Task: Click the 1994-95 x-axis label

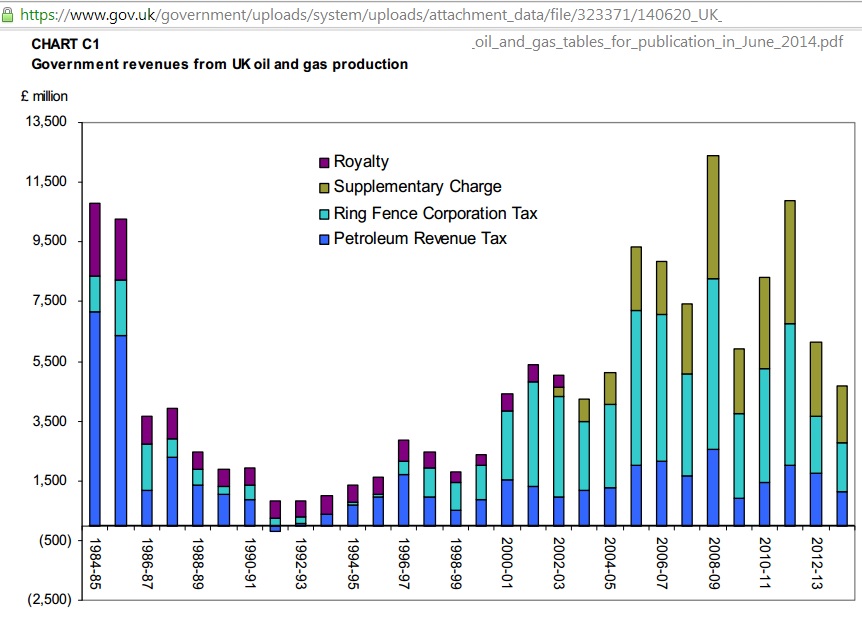Action: (x=352, y=564)
